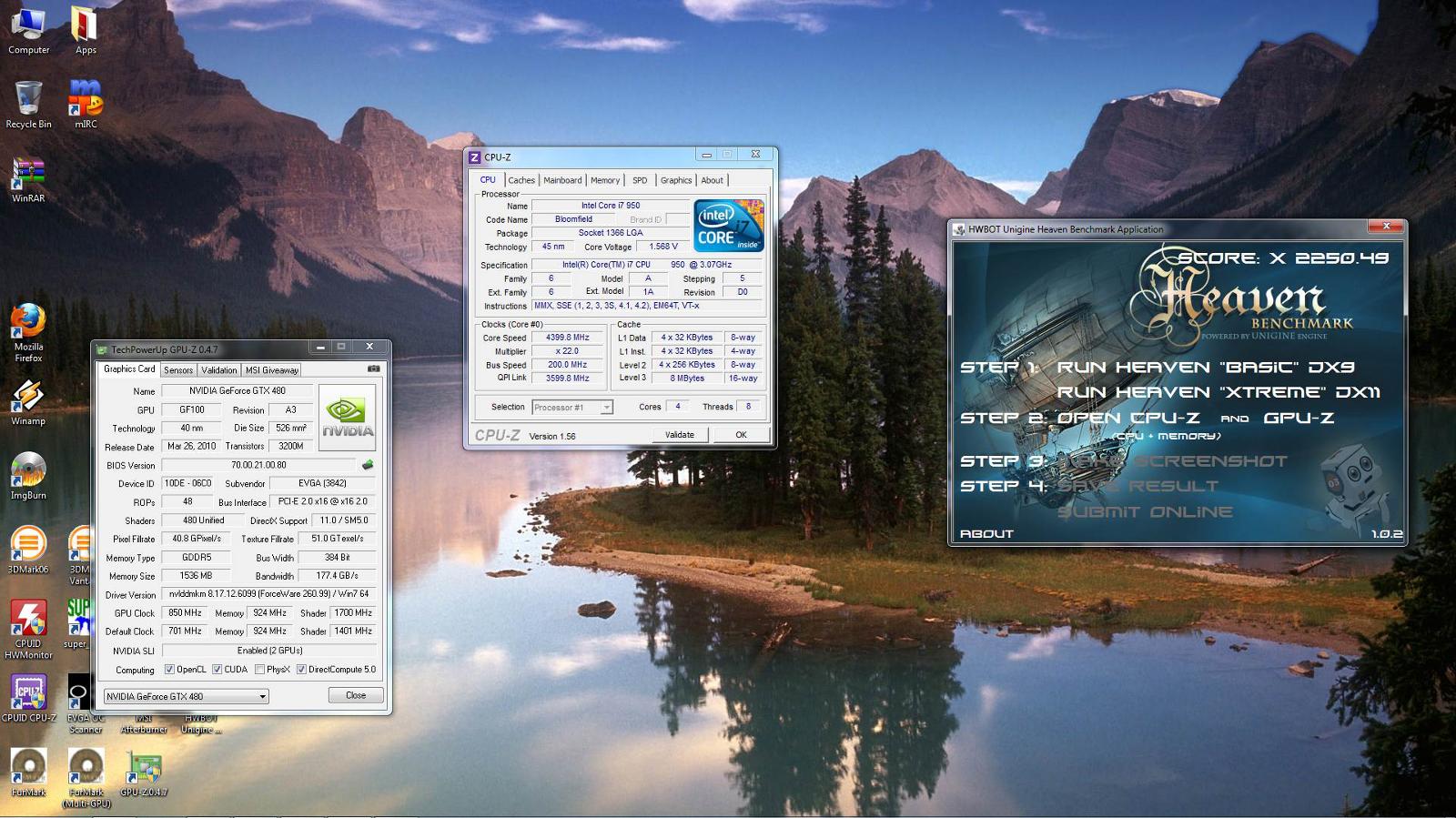Click the Validate button in CPU-Z

click(680, 435)
